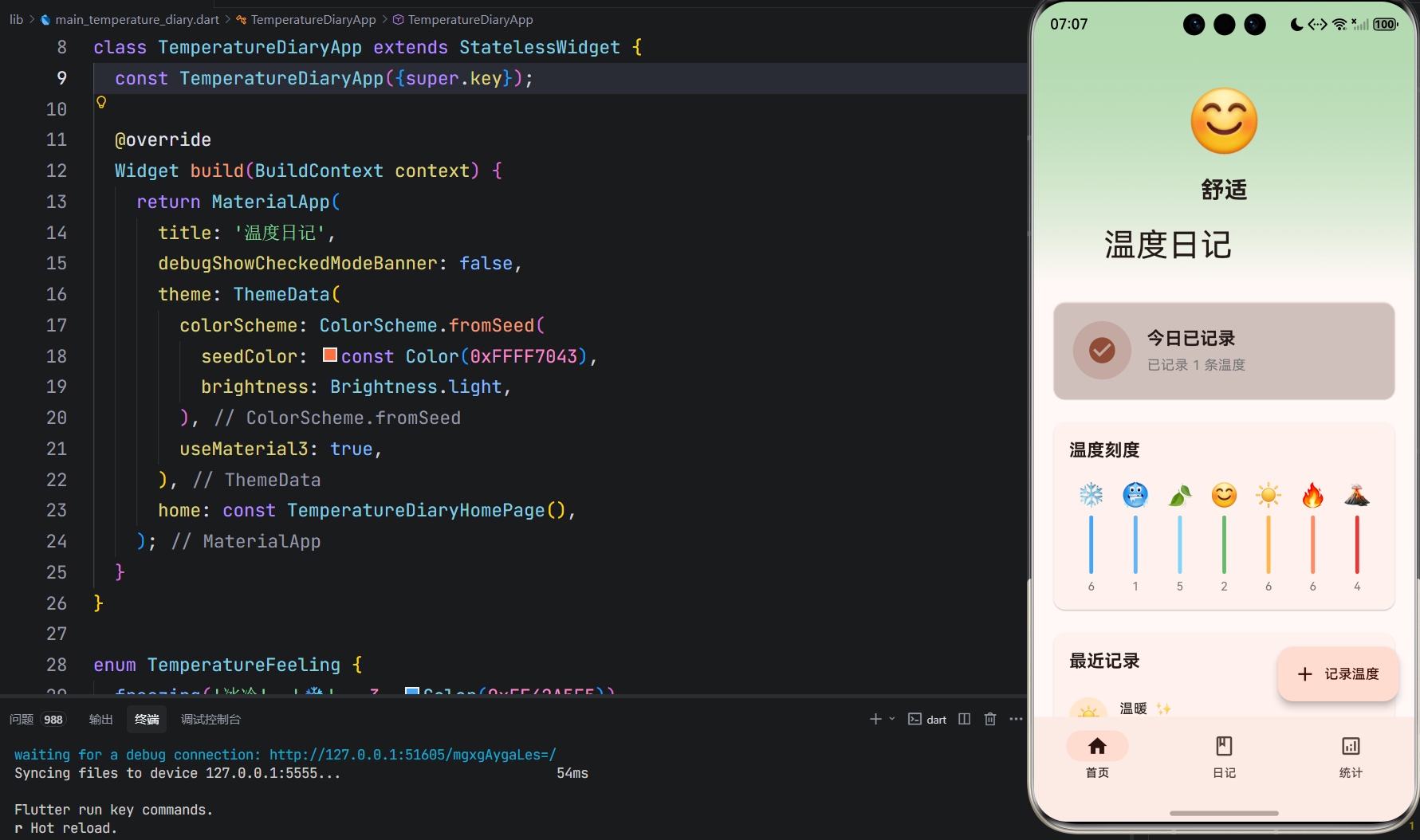Tap the 温暖 entry under 最近记录
The width and height of the screenshot is (1420, 840).
[x=1133, y=709]
